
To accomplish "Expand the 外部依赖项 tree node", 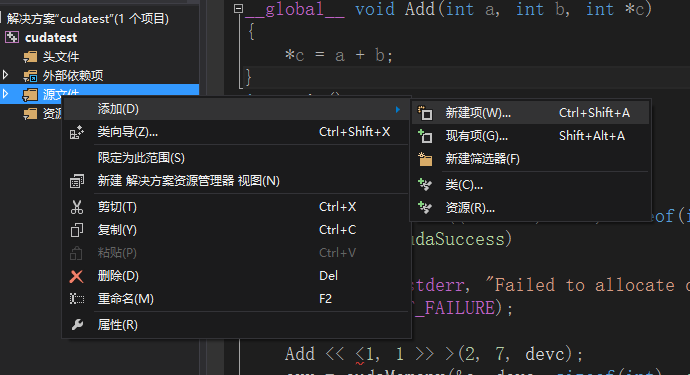I will [x=6, y=75].
